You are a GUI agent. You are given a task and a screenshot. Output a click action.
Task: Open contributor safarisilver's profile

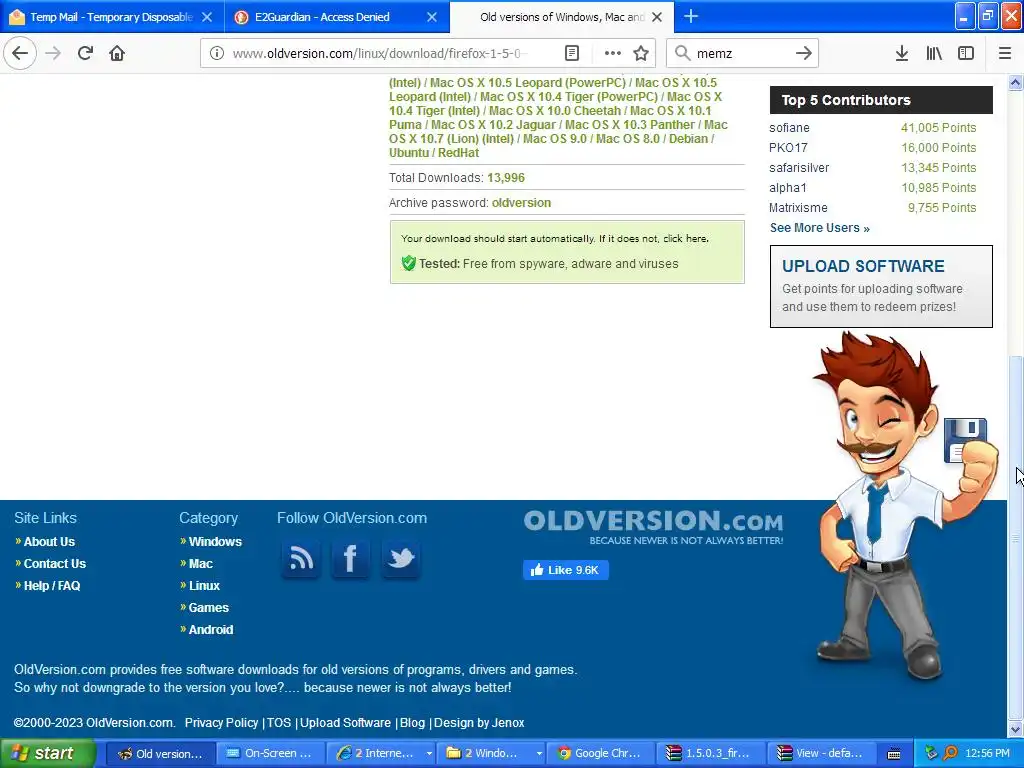(x=799, y=168)
